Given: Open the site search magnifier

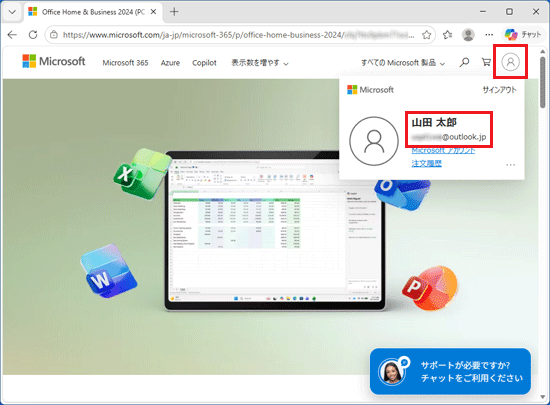Looking at the screenshot, I should point(464,62).
